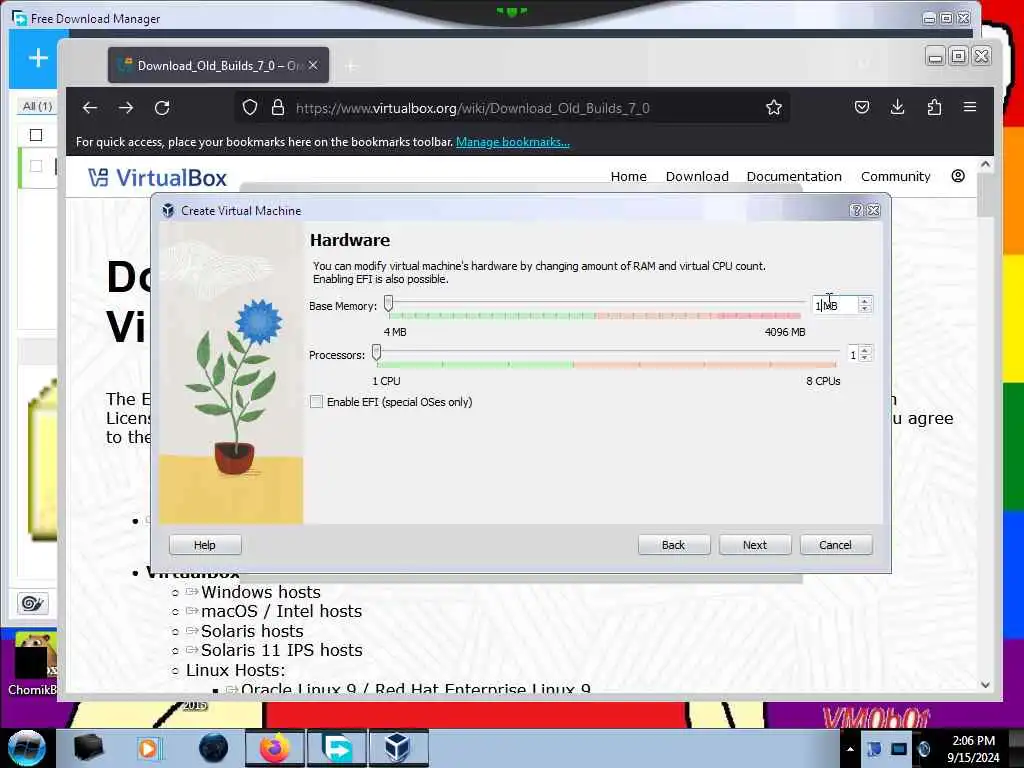This screenshot has height=768, width=1024.
Task: Tick the download row checkbox in Free Download Manager
Action: pos(36,166)
